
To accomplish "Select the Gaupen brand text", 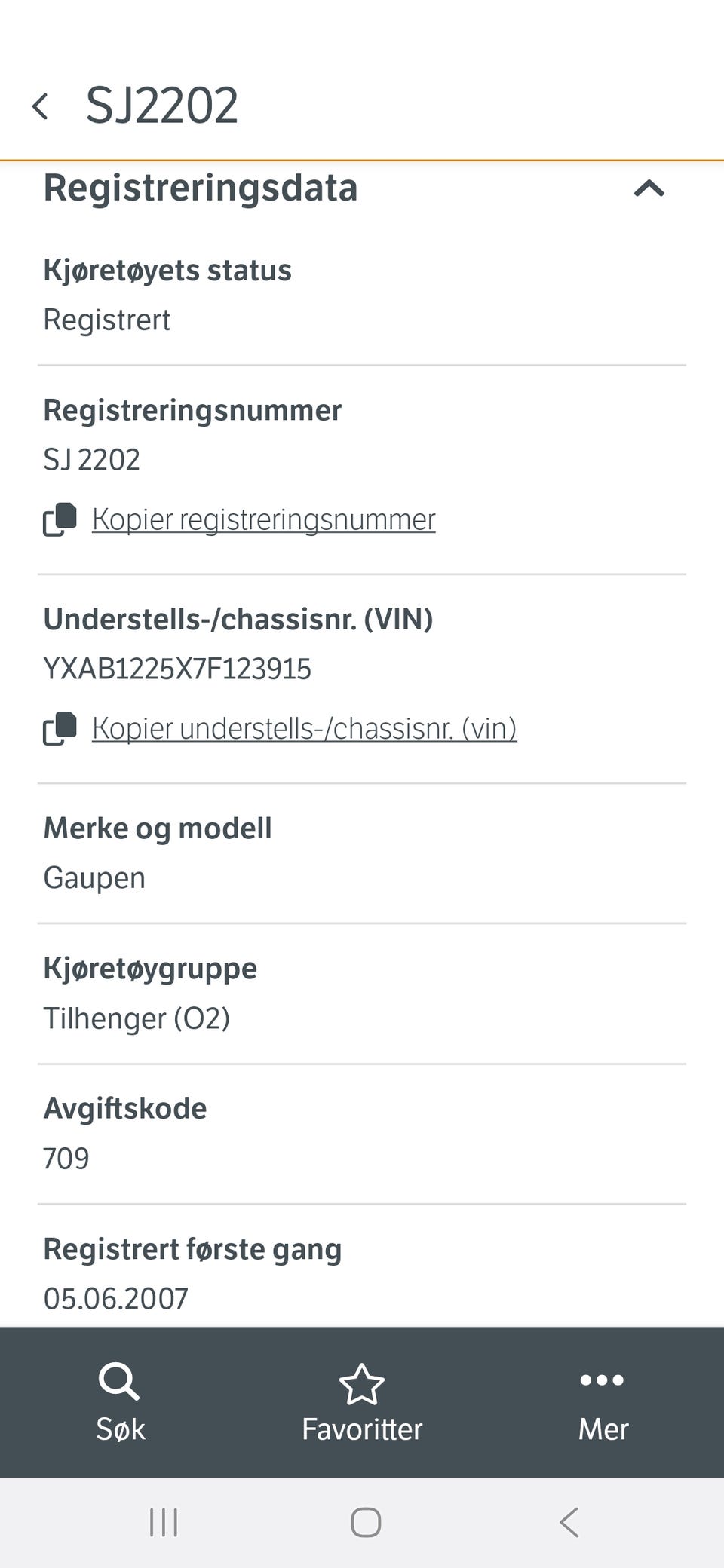I will coord(94,877).
